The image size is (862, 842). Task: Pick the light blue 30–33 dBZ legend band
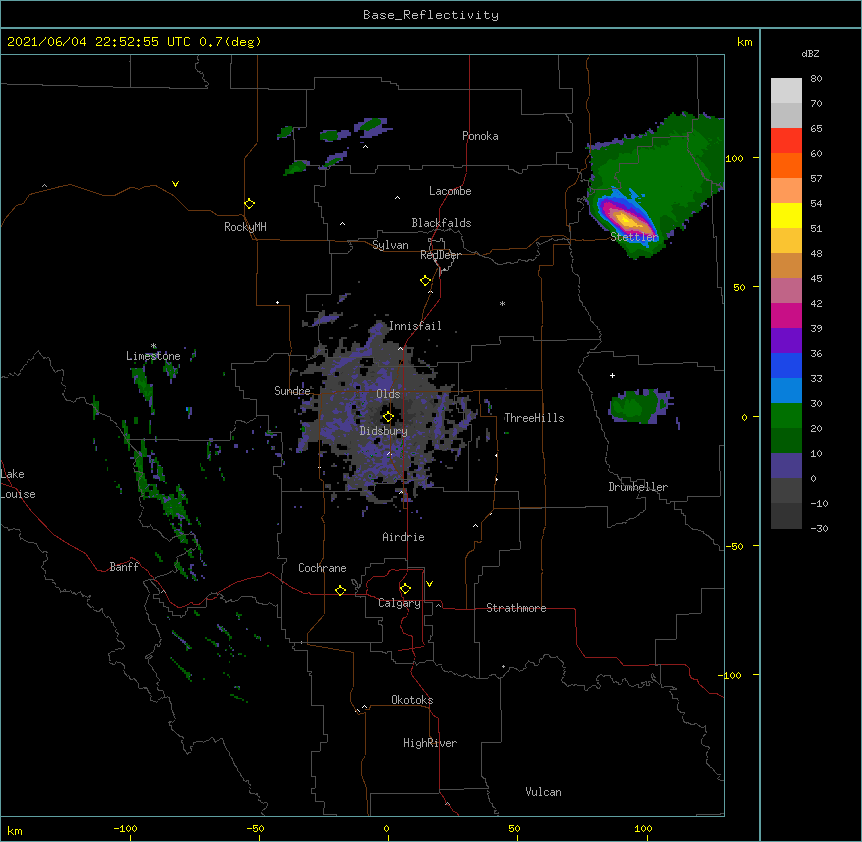point(786,391)
